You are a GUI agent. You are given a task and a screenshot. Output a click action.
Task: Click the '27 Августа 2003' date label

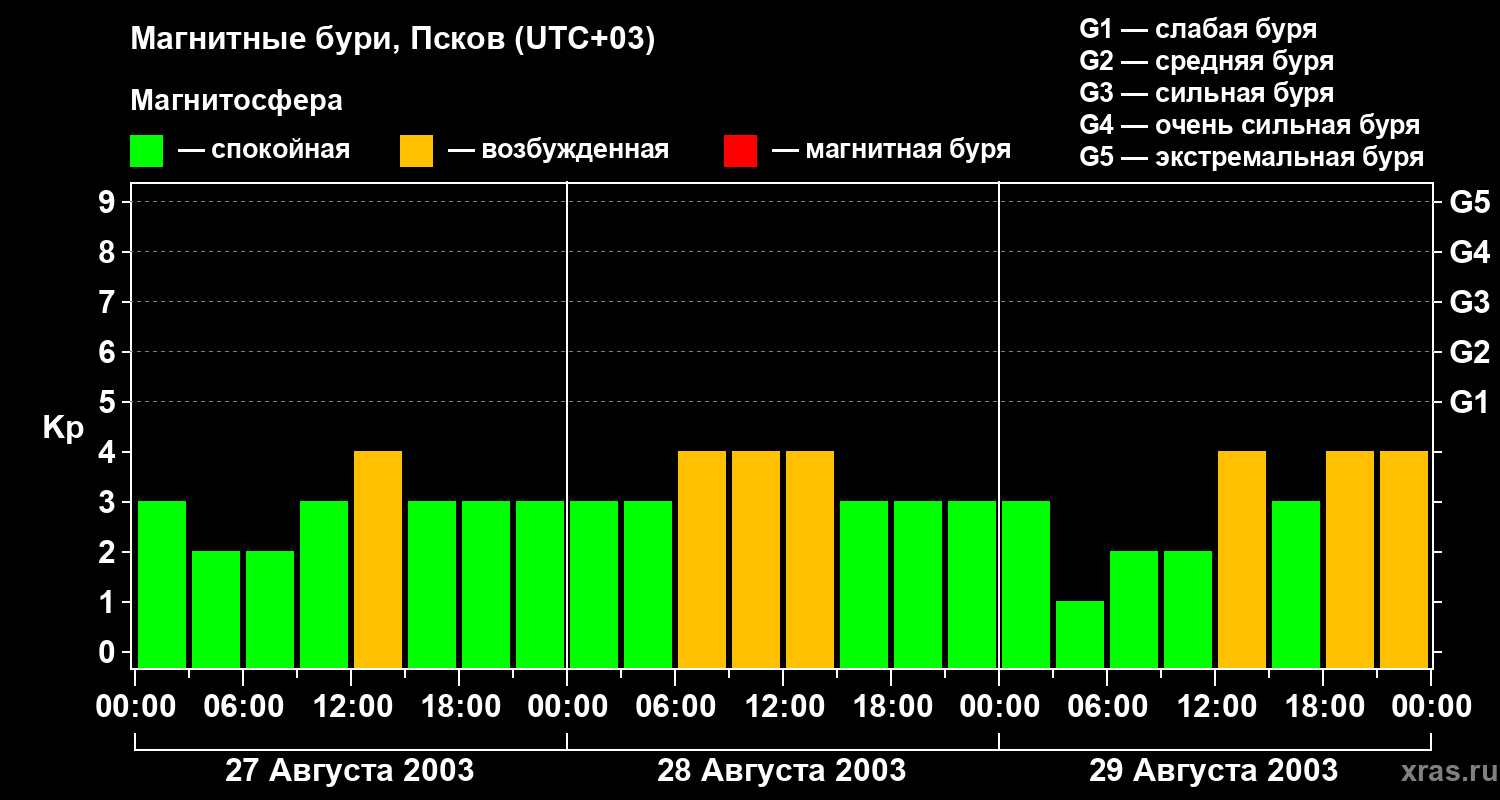click(350, 770)
